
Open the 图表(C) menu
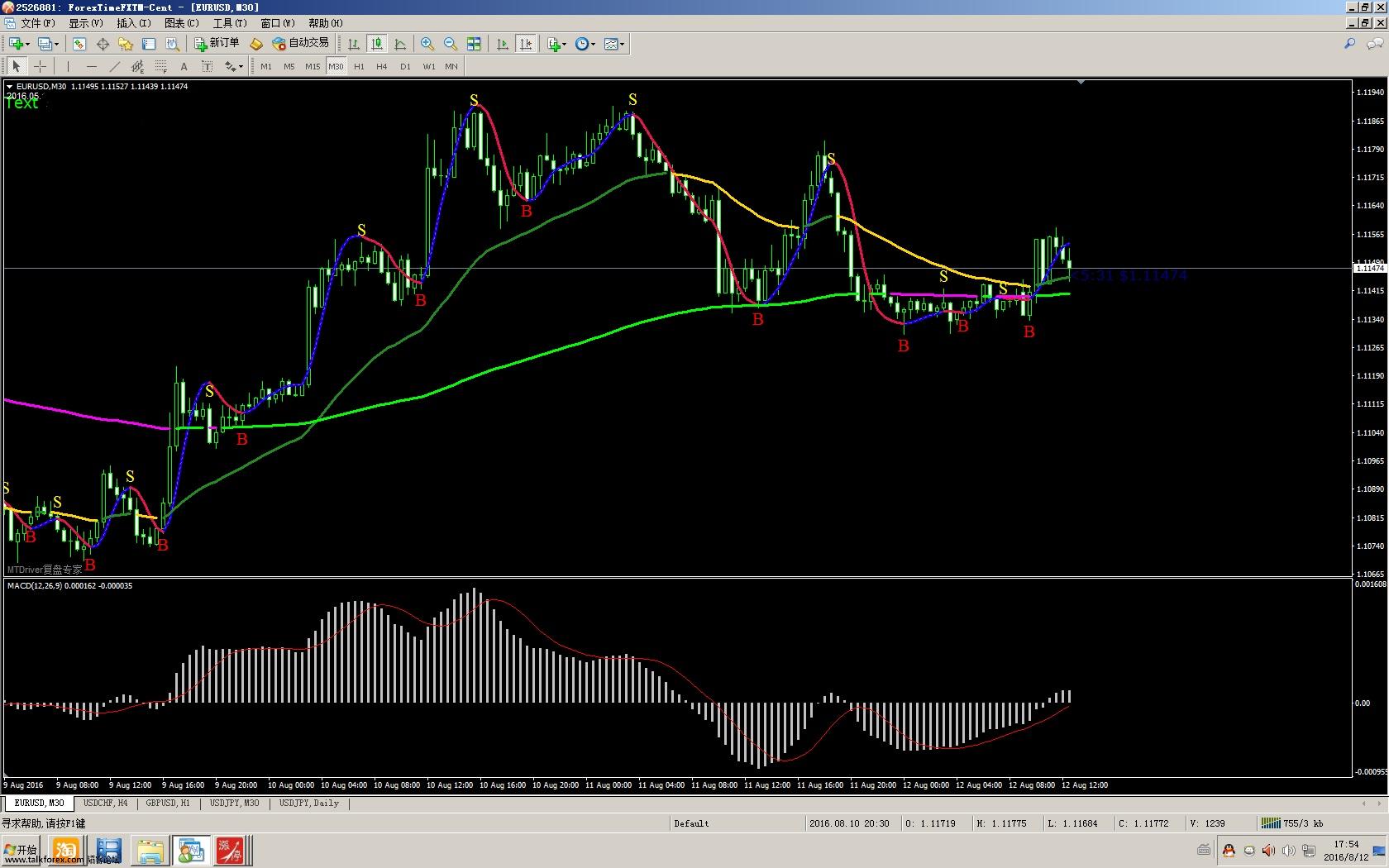coord(182,23)
